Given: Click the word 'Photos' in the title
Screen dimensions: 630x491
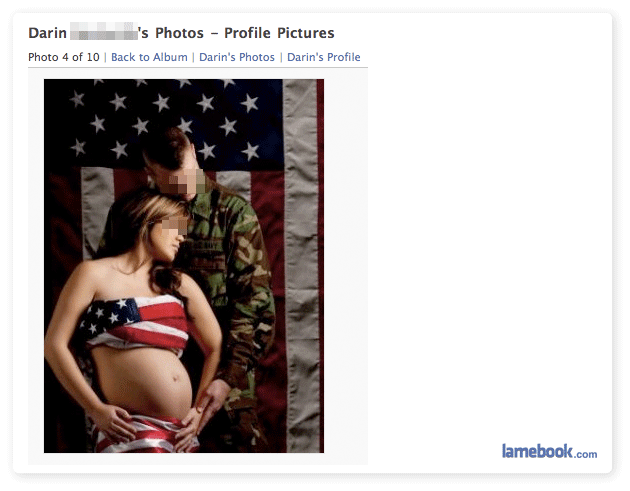Looking at the screenshot, I should (179, 33).
